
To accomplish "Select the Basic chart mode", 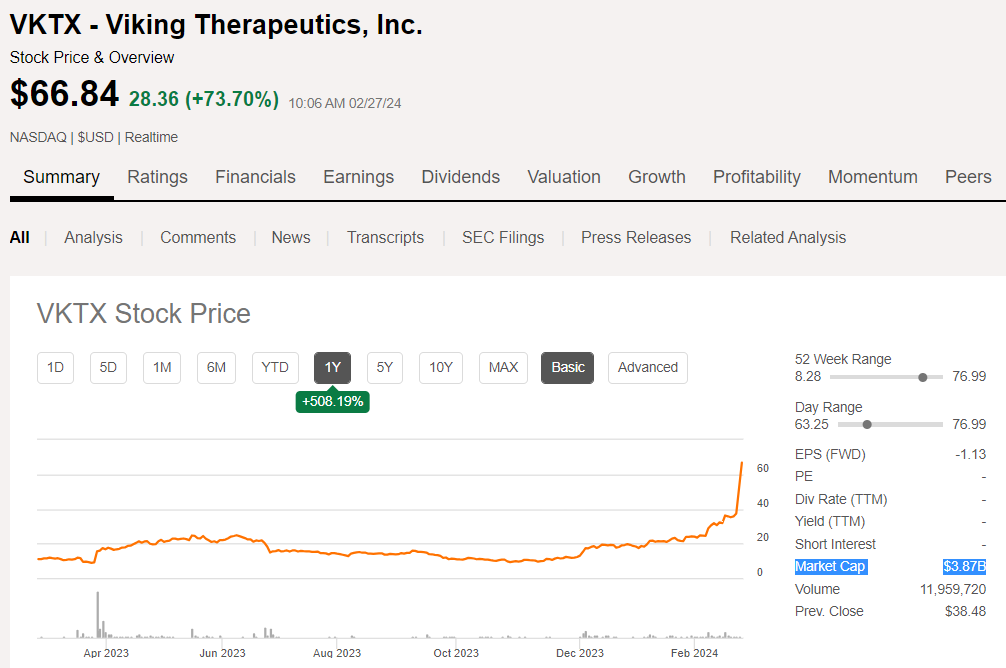I will click(x=568, y=367).
